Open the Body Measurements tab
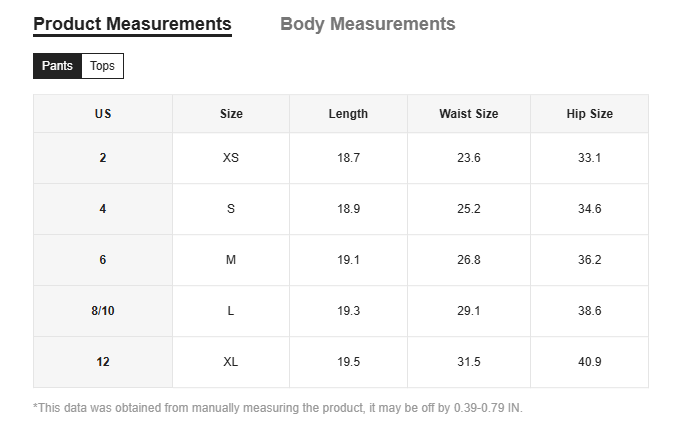Image resolution: width=683 pixels, height=441 pixels. (x=367, y=24)
